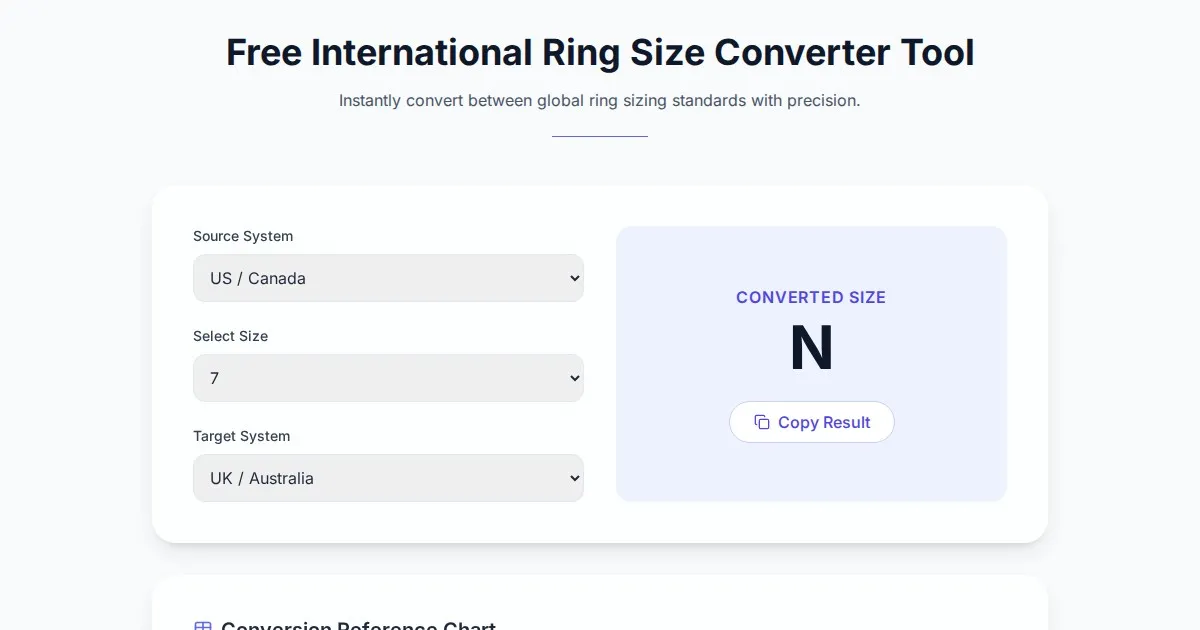1200x630 pixels.
Task: Click the chevron arrow of Source System select
Action: coord(574,278)
